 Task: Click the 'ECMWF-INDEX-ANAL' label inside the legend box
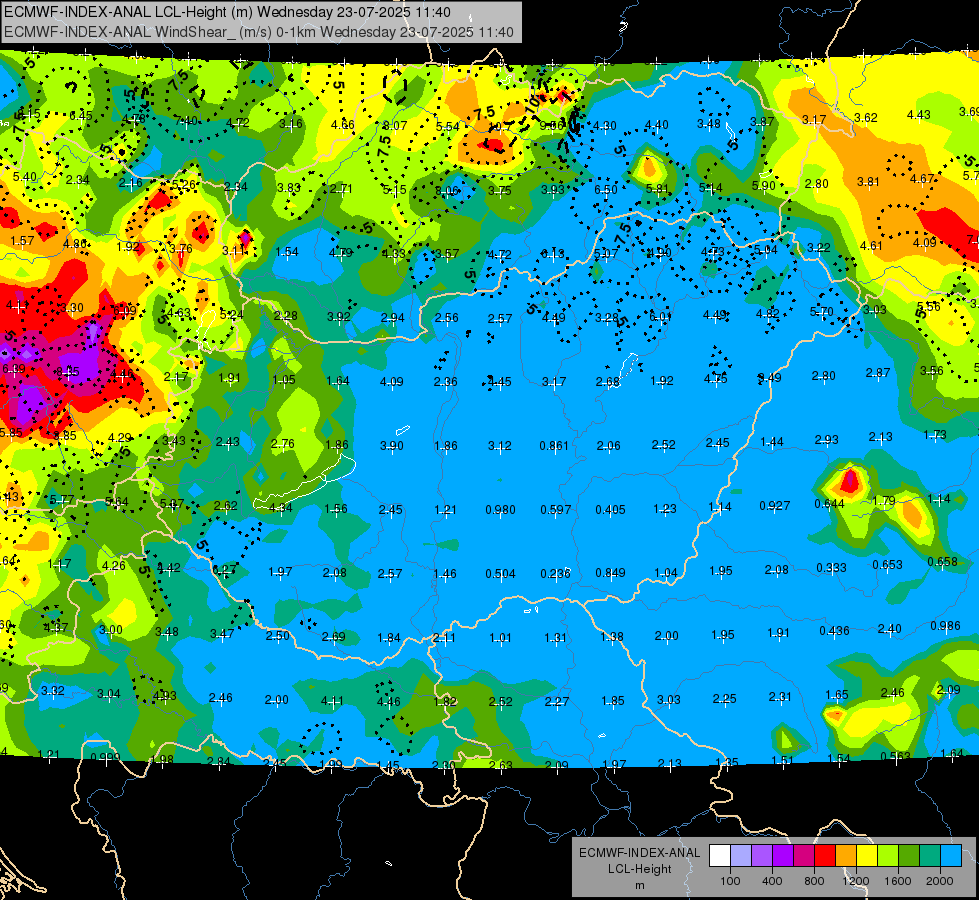639,853
